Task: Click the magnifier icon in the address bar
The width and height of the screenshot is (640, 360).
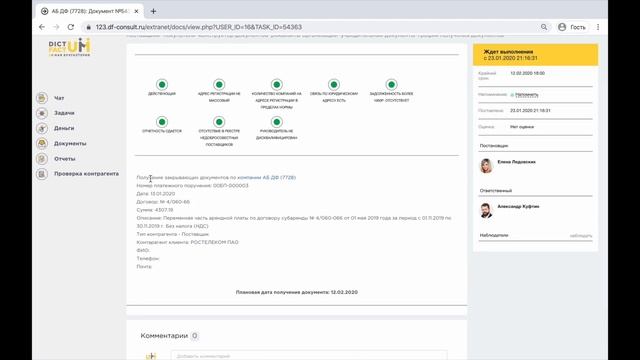Action: point(544,27)
